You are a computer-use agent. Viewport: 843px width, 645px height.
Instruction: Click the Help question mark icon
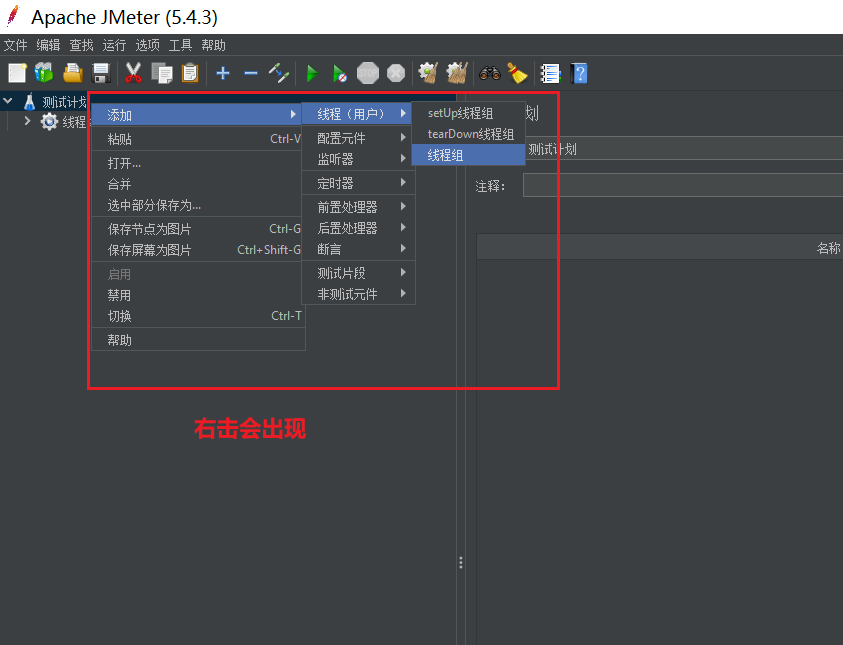point(579,73)
